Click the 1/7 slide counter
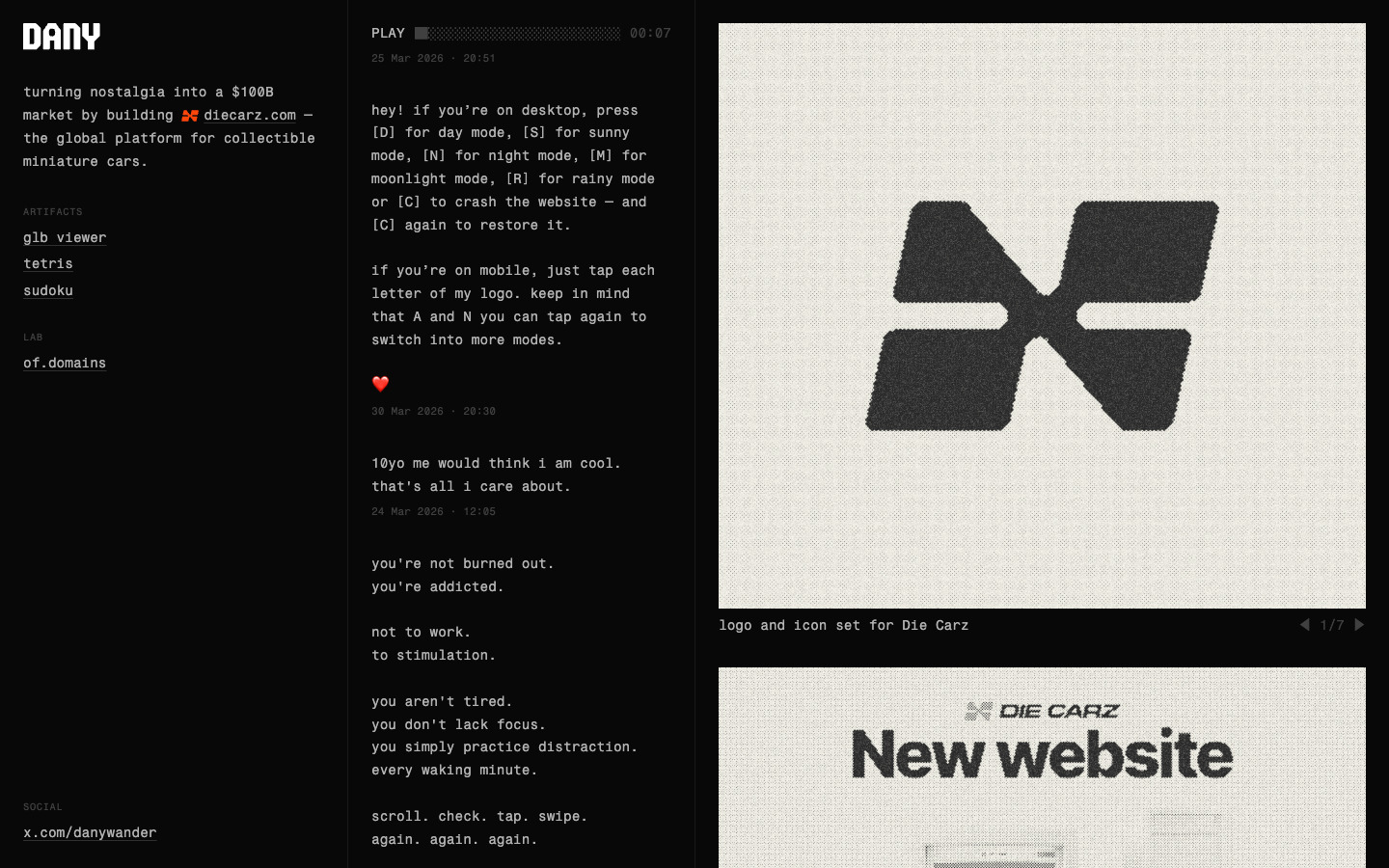The width and height of the screenshot is (1389, 868). click(x=1332, y=625)
